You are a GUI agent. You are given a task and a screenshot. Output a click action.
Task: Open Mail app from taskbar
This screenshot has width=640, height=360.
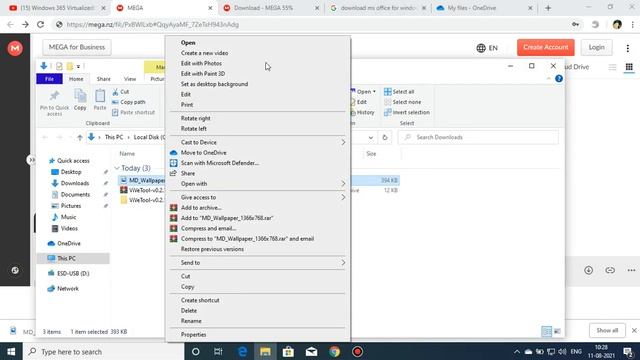pyautogui.click(x=311, y=352)
